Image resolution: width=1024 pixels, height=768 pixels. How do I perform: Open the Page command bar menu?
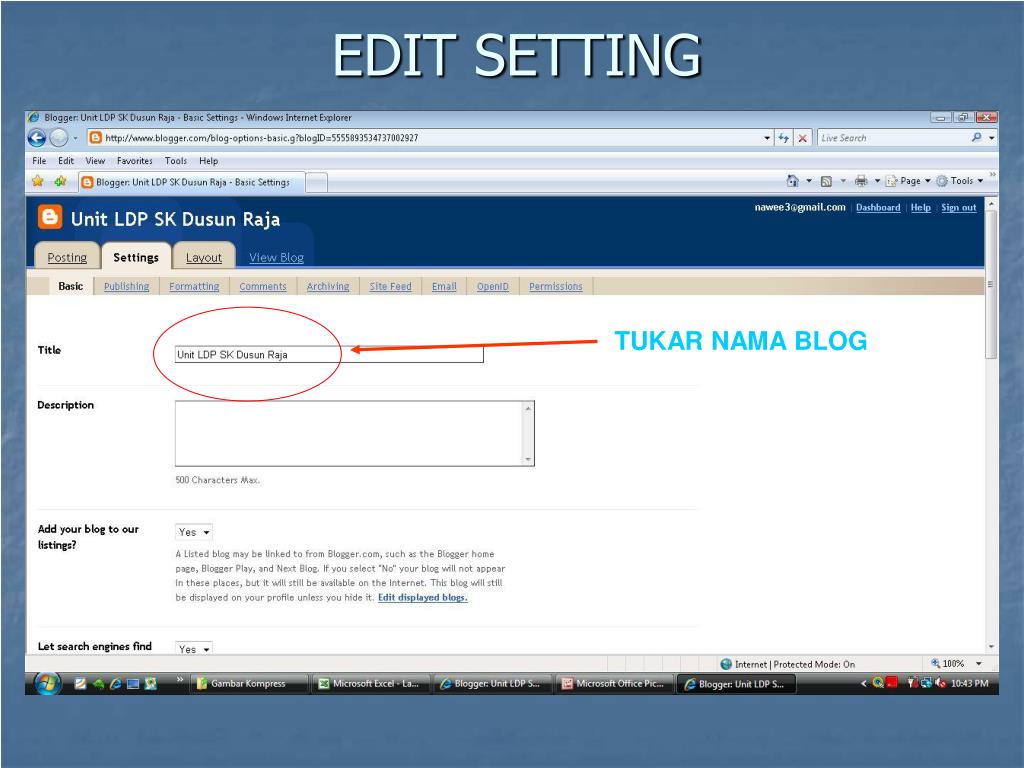click(x=908, y=181)
